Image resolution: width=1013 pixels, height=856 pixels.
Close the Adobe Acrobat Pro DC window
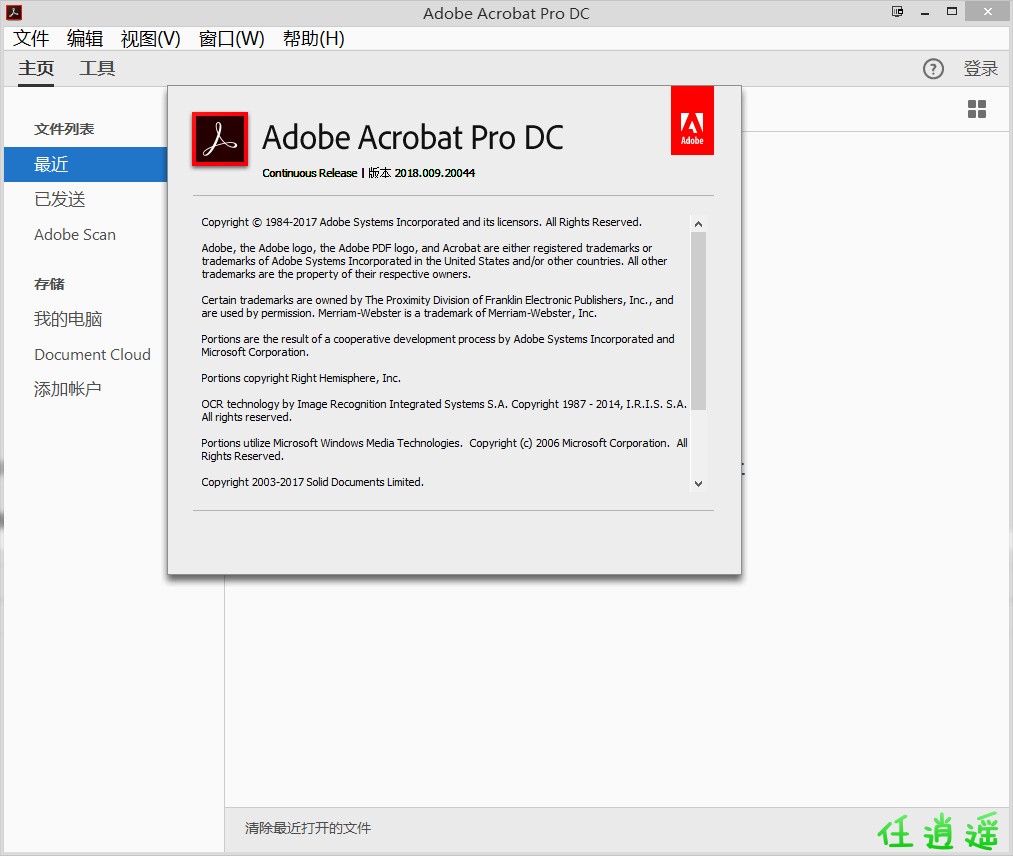988,11
